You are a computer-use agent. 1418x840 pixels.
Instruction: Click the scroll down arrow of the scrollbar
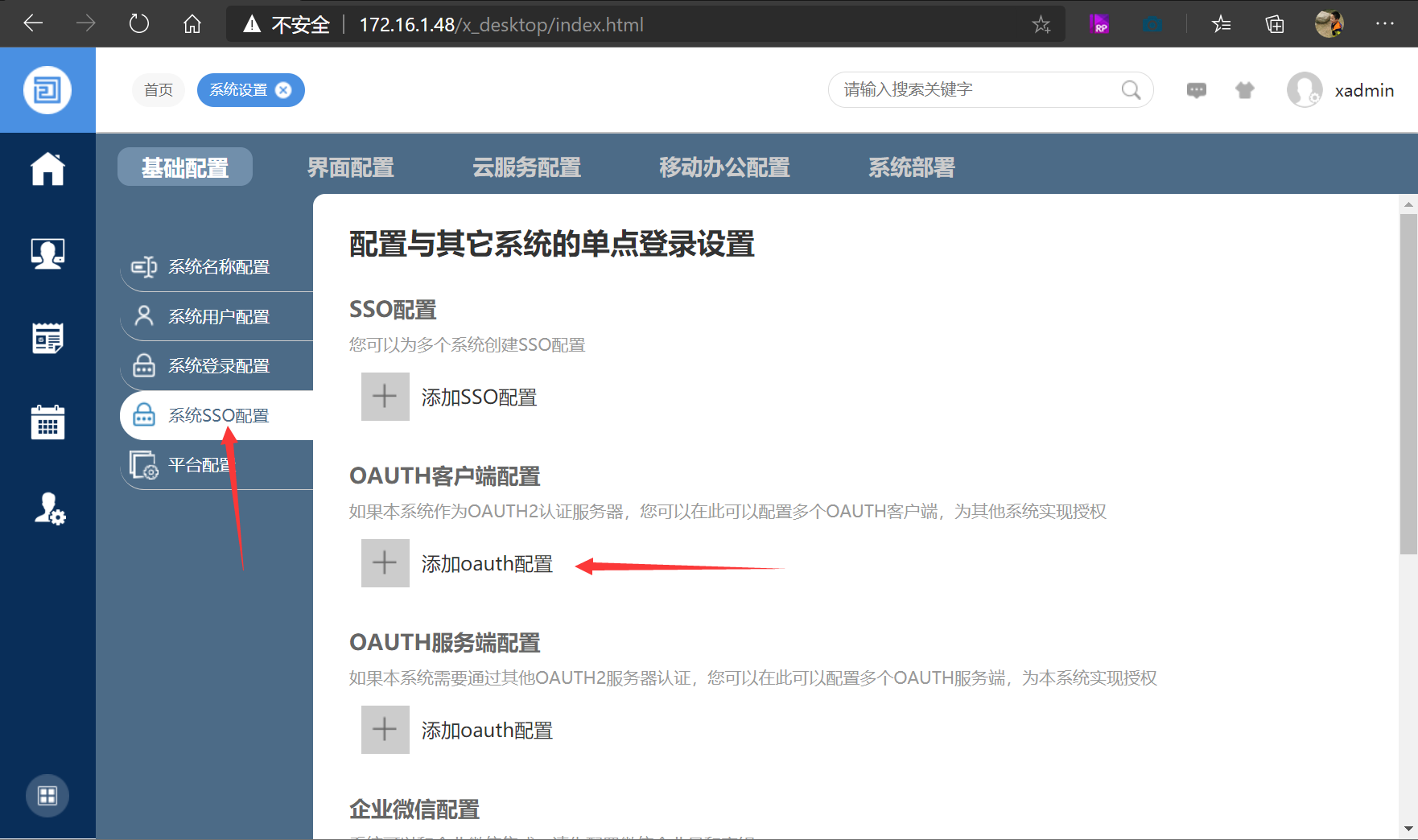tap(1408, 829)
